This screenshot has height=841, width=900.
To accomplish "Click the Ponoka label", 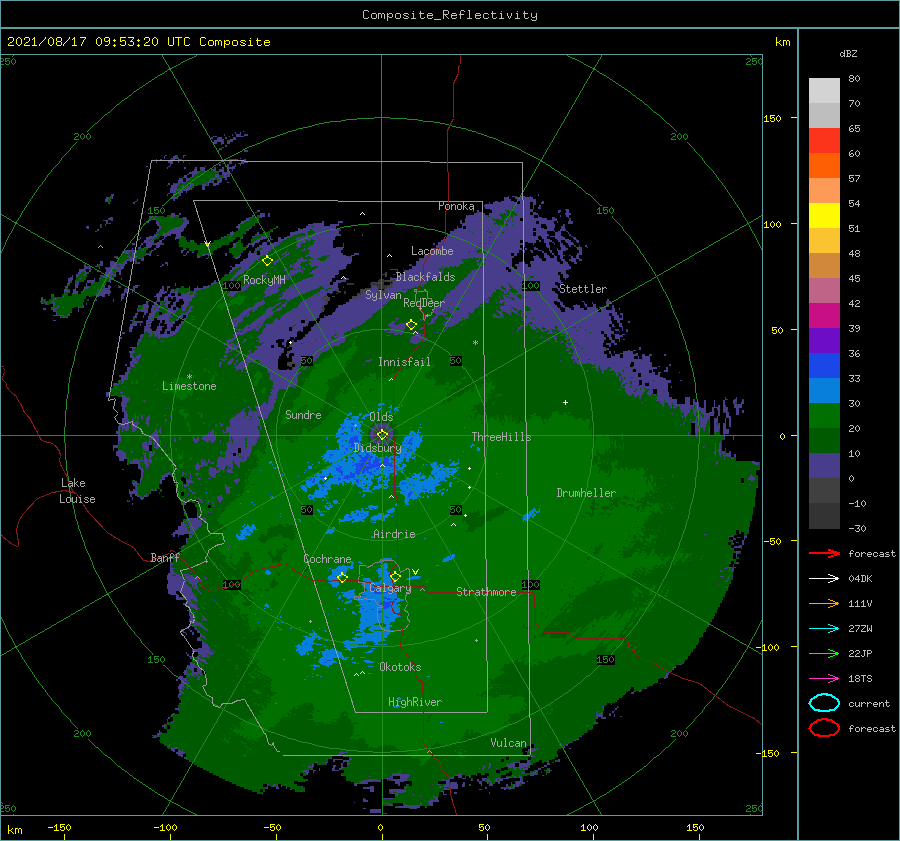I will click(456, 206).
